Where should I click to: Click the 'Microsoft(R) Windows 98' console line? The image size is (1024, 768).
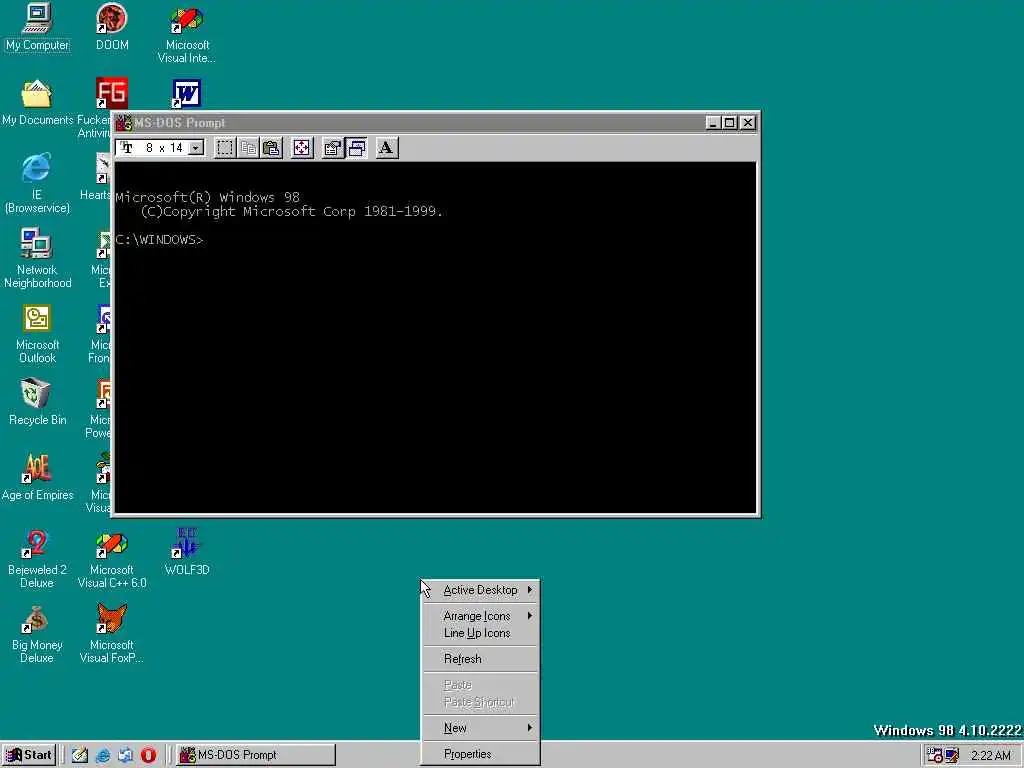coord(208,197)
